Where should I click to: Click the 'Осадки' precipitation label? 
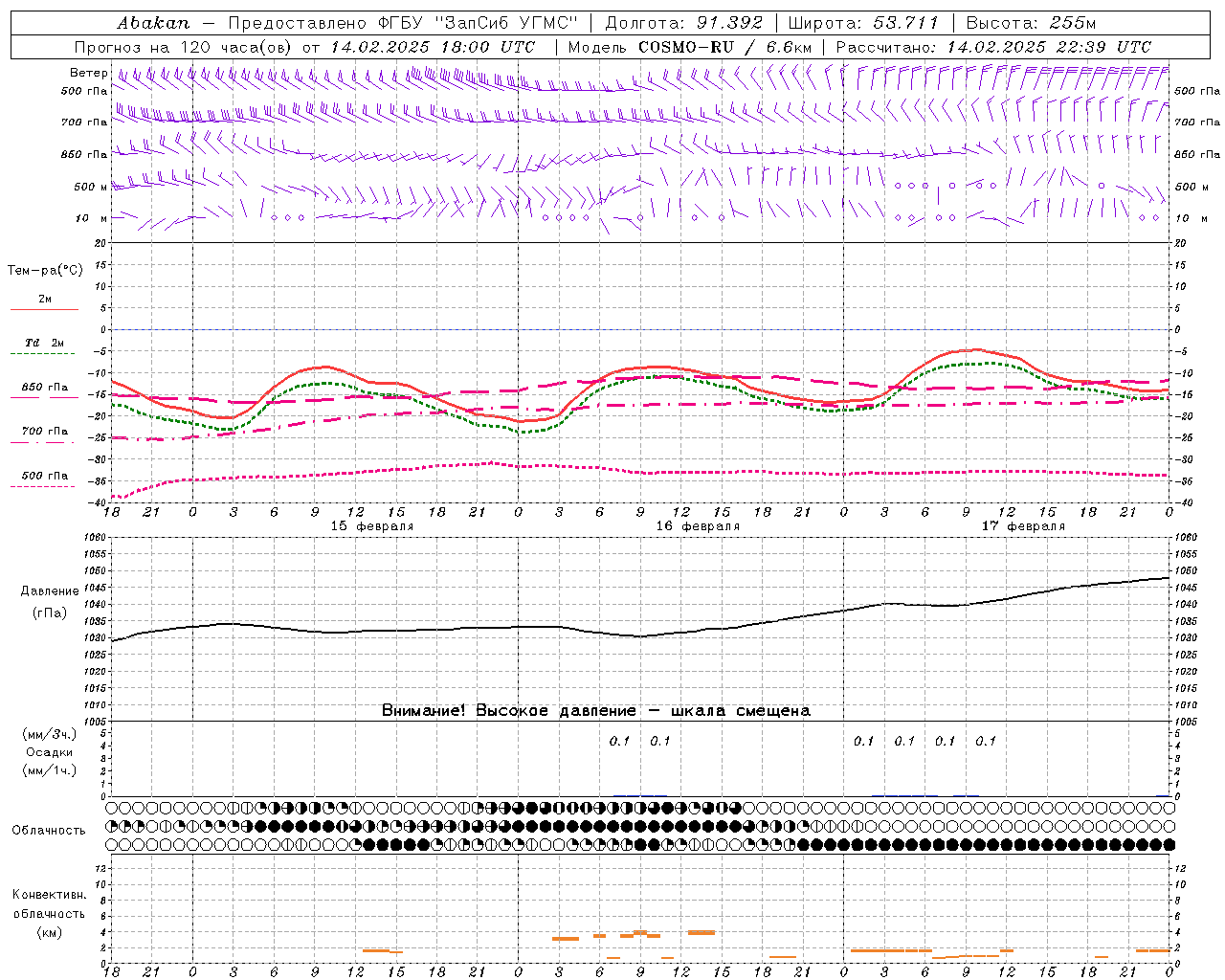pos(50,752)
